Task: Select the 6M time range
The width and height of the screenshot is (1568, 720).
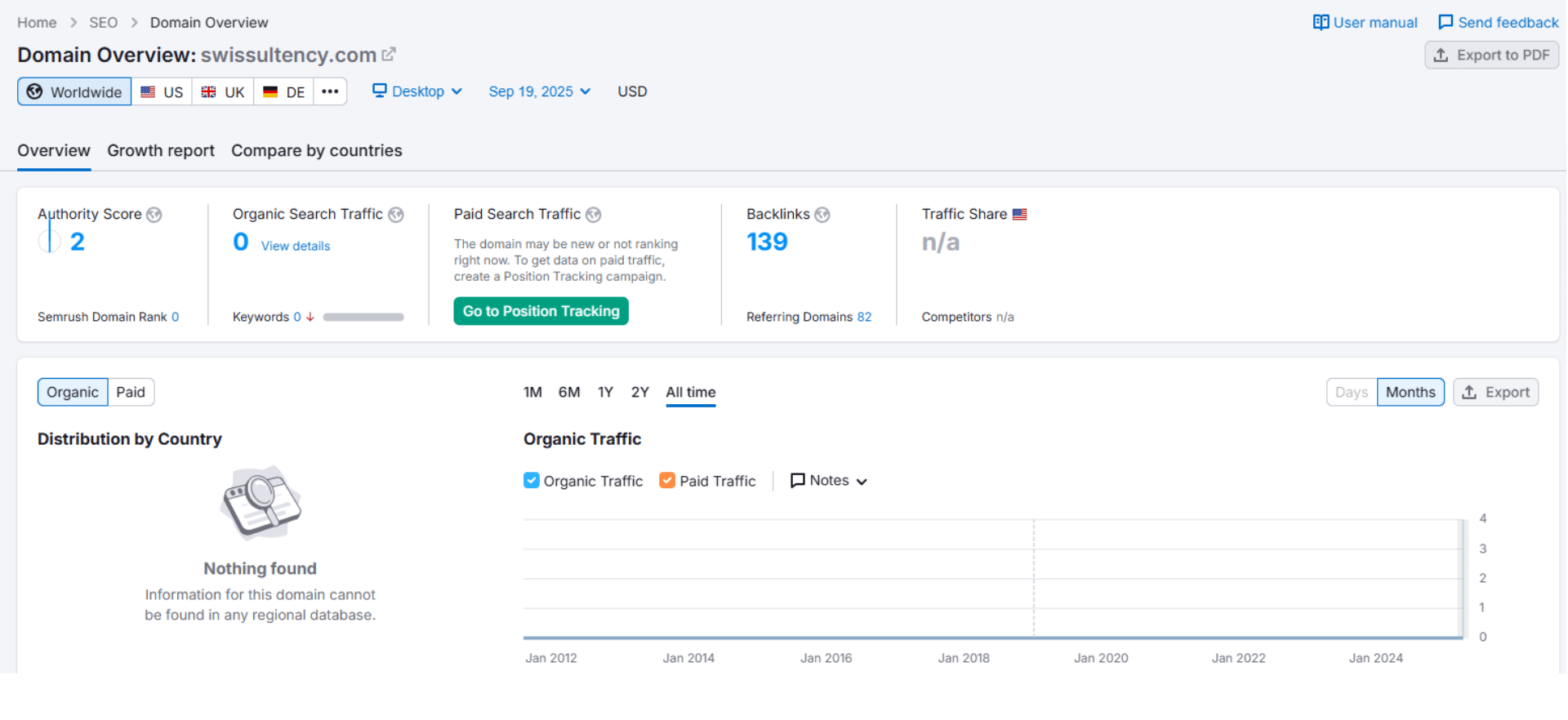Action: (x=569, y=392)
